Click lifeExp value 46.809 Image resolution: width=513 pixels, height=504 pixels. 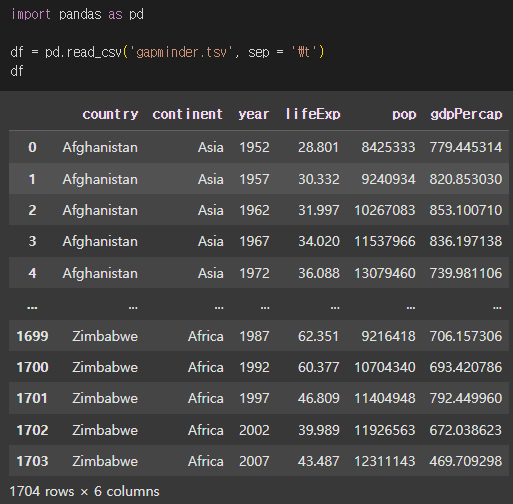319,398
